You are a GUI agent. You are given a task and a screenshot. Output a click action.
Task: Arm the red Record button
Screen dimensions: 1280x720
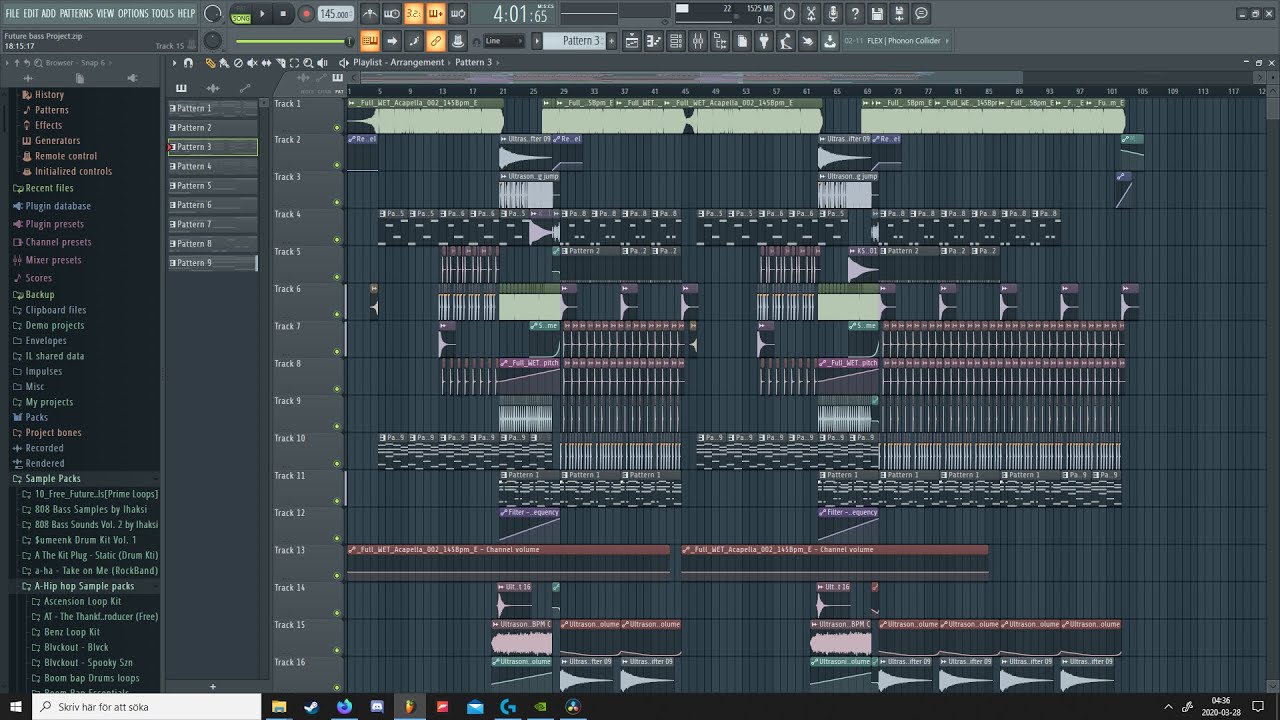coord(306,14)
